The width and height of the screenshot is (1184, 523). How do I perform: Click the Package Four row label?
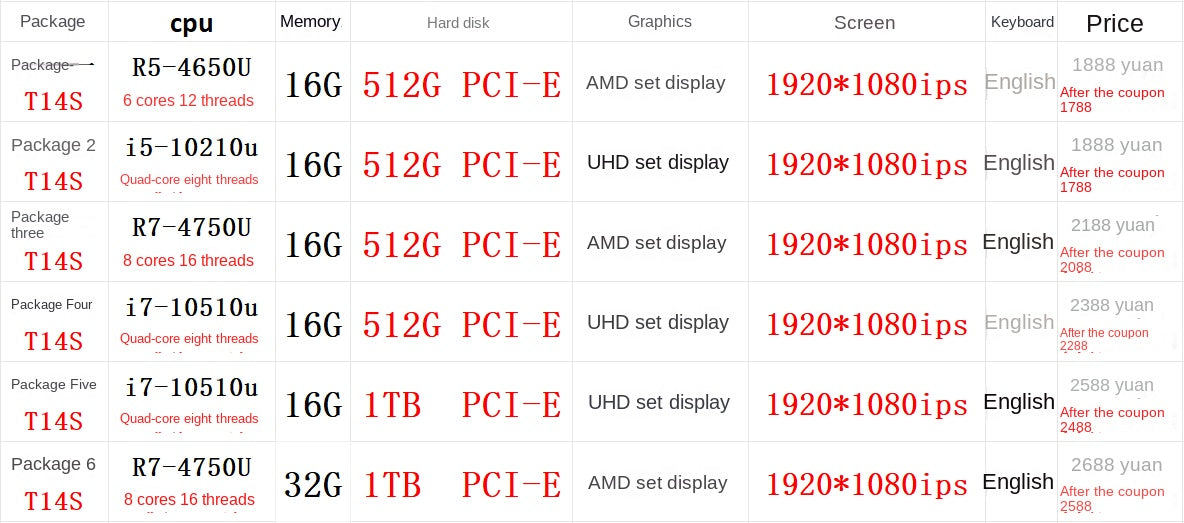[51, 305]
